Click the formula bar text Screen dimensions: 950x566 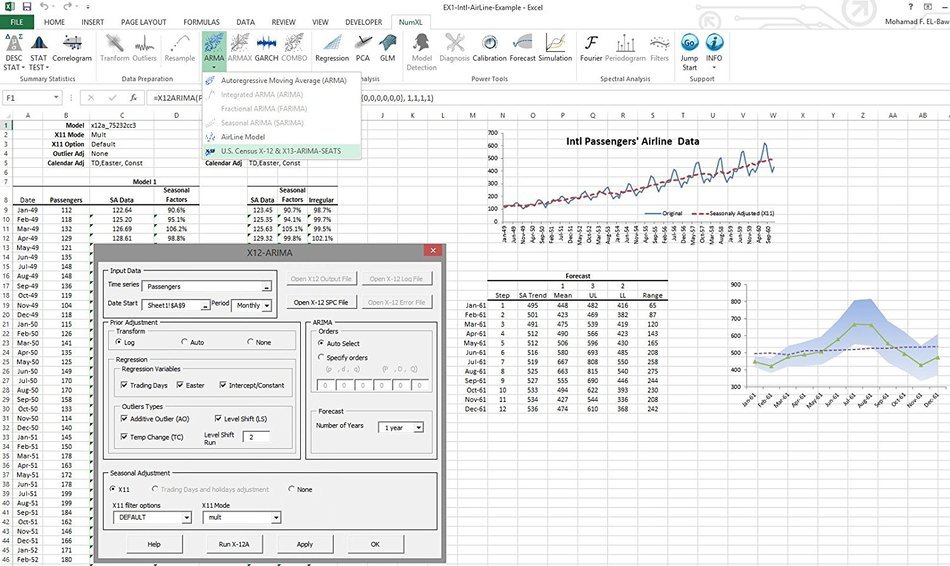[x=545, y=98]
